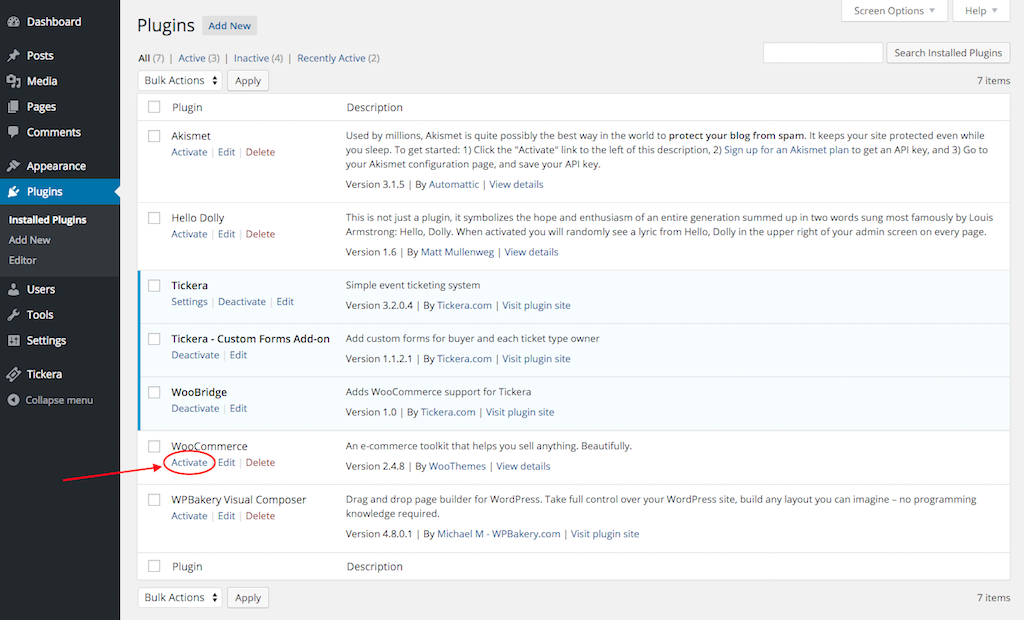The height and width of the screenshot is (620, 1024).
Task: Open Automattic author link
Action: [x=454, y=184]
